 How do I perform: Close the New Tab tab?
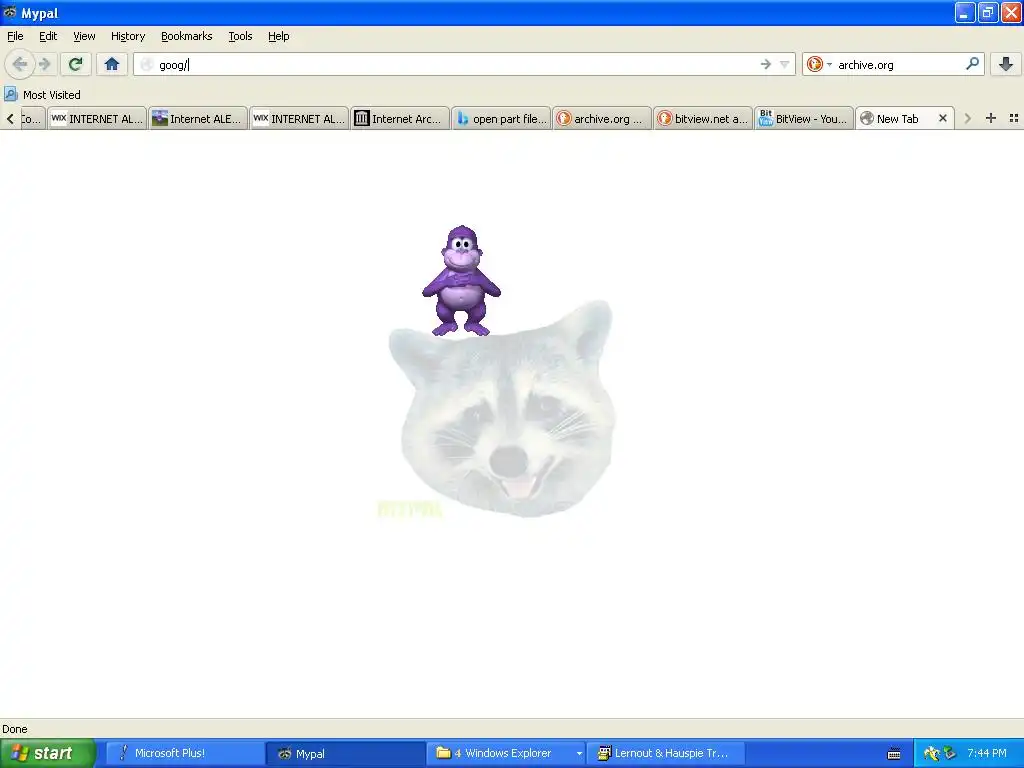tap(942, 118)
